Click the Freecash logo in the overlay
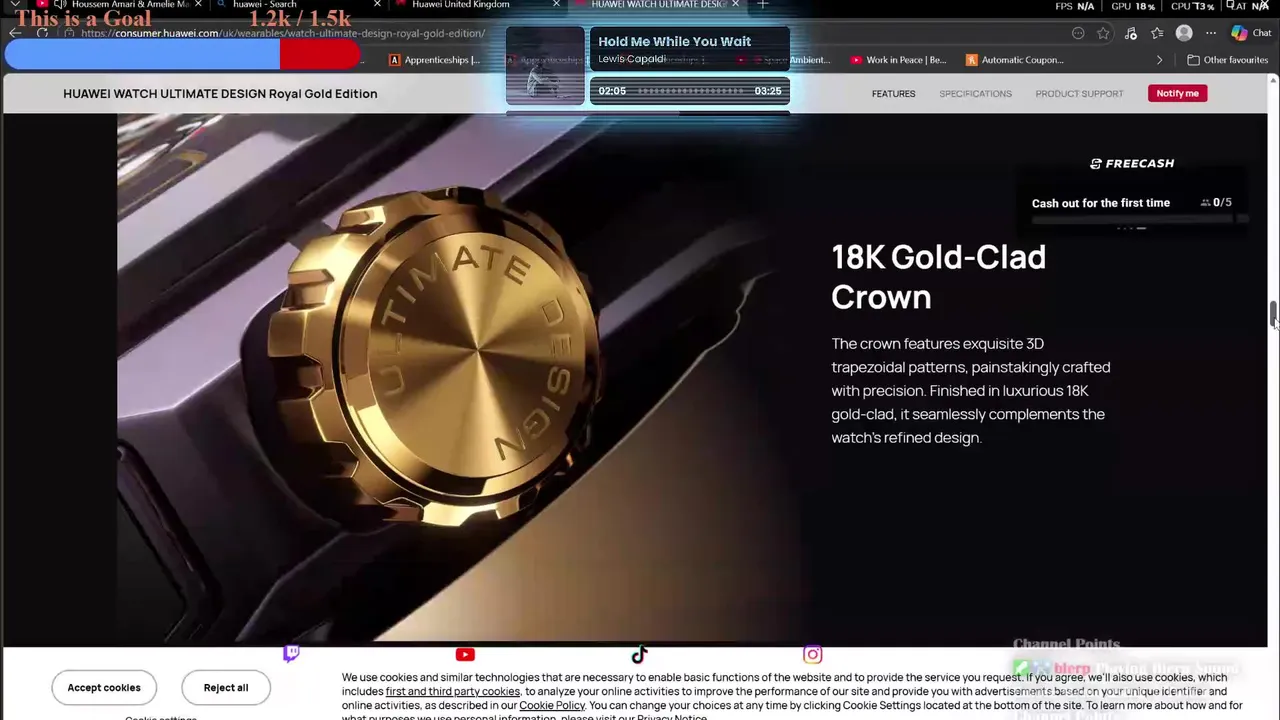This screenshot has height=720, width=1280. (1132, 163)
